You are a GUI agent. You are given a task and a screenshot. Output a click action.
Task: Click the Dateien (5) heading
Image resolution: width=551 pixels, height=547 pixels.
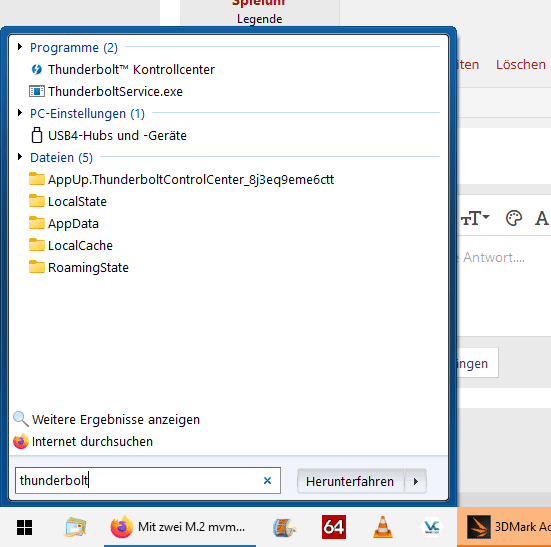(61, 157)
